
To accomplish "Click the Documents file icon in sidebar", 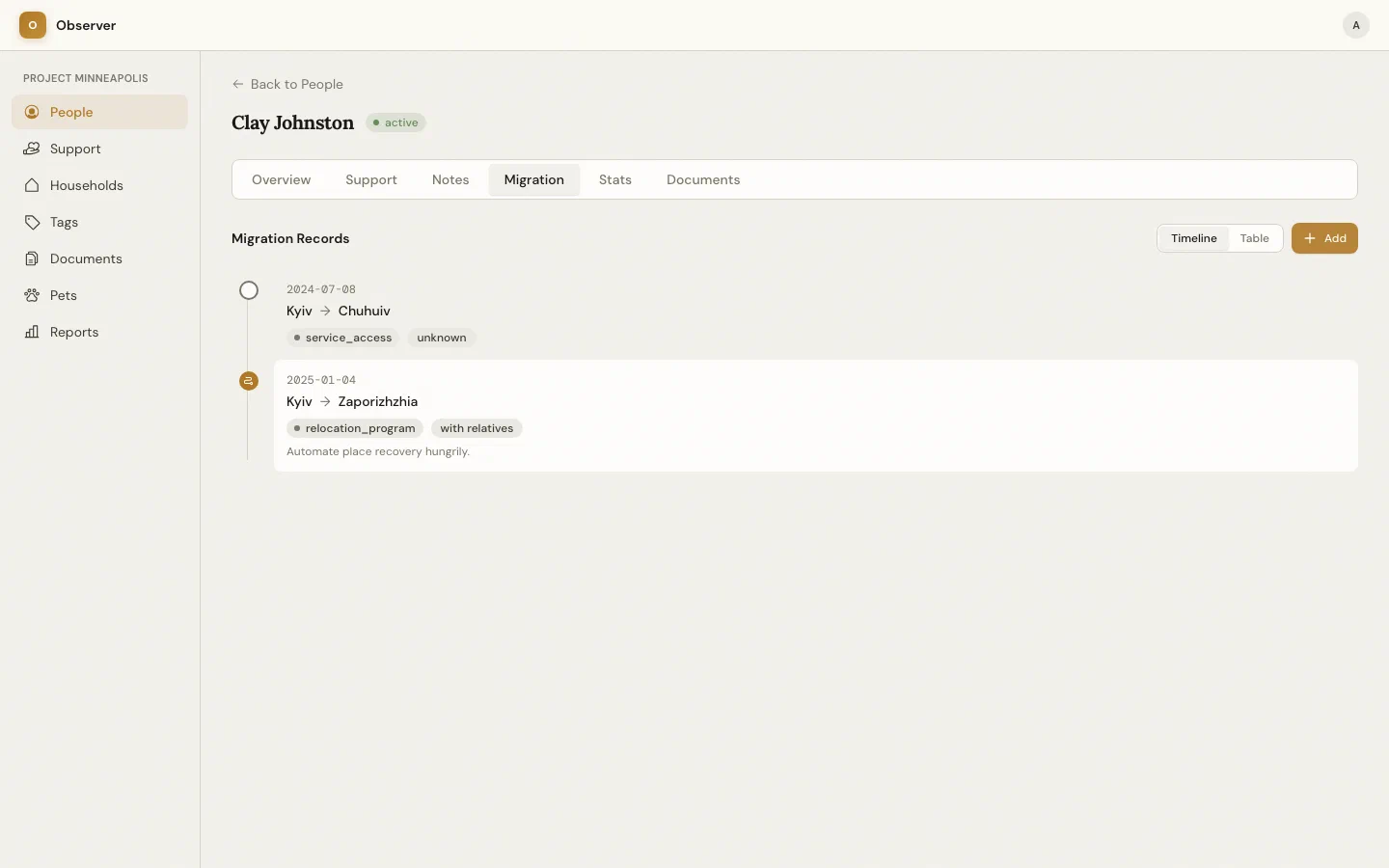I will (32, 258).
